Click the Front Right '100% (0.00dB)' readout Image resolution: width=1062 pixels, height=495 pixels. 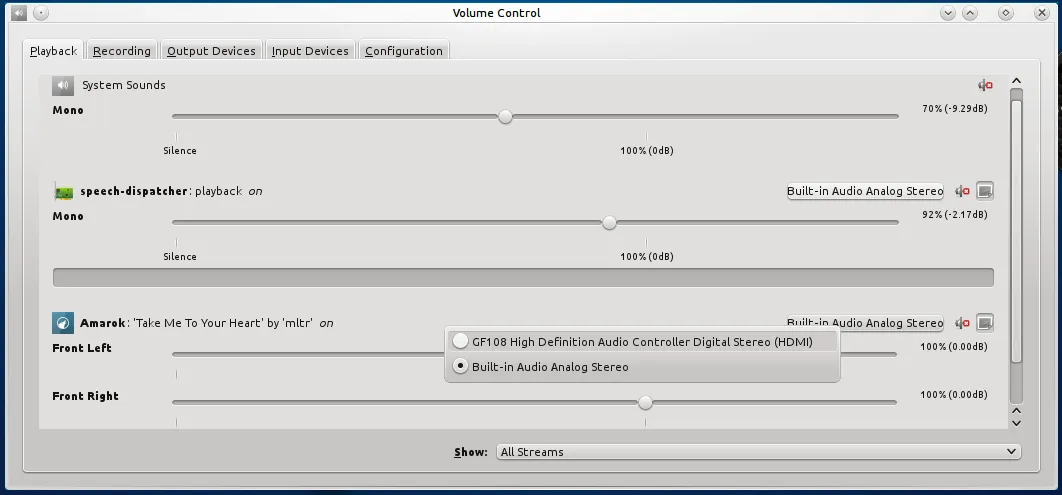pos(954,395)
